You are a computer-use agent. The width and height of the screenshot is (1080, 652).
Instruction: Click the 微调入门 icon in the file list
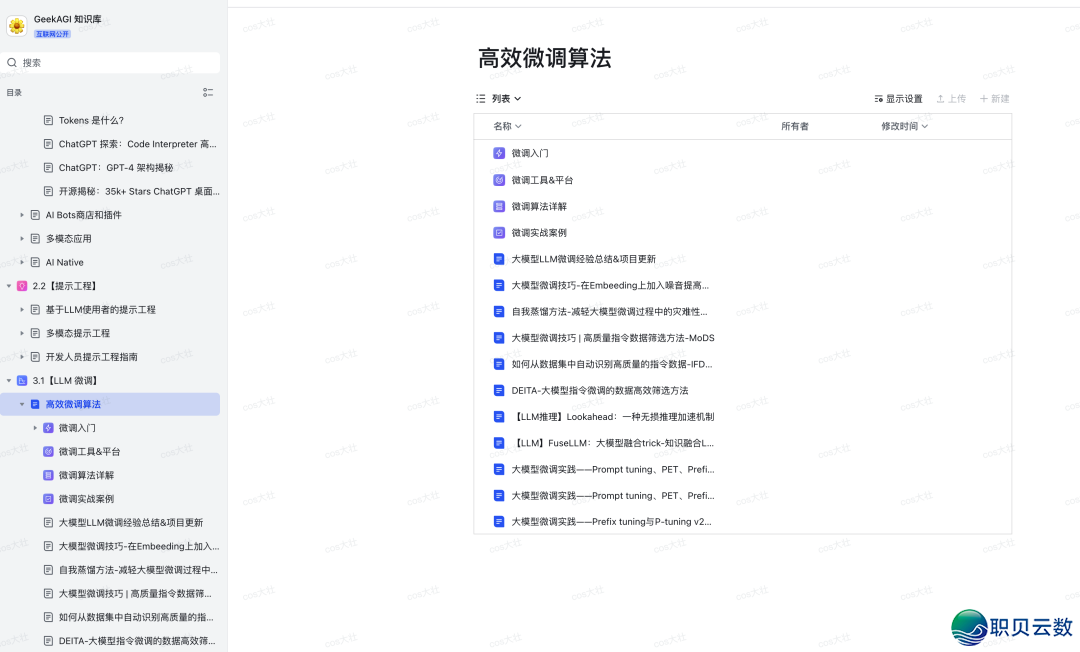click(499, 153)
